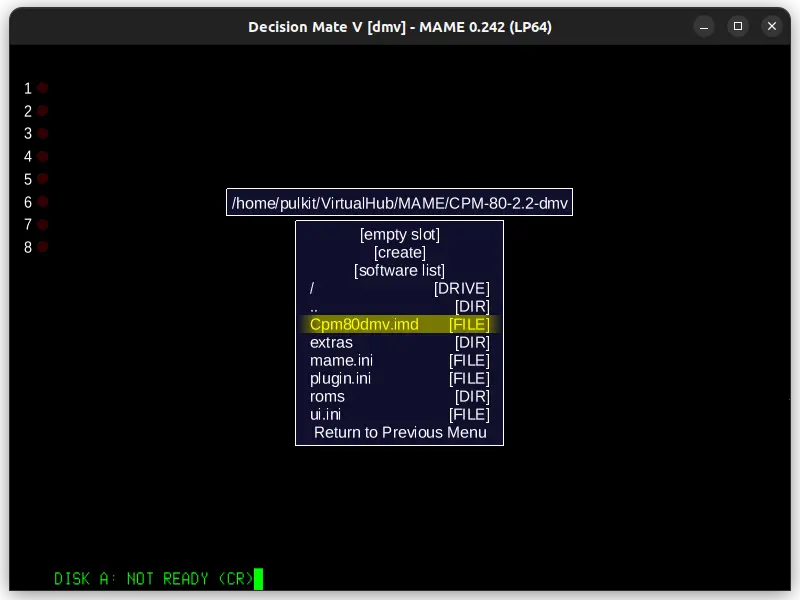Select the mame.ini file
The image size is (800, 600).
pos(399,360)
